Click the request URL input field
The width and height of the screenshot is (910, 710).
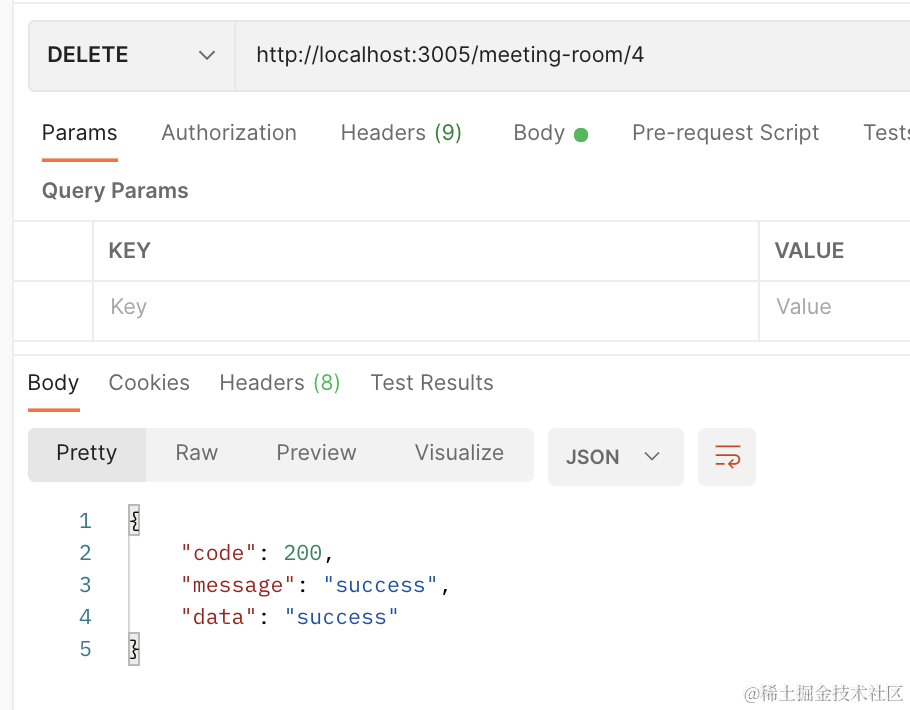click(570, 55)
